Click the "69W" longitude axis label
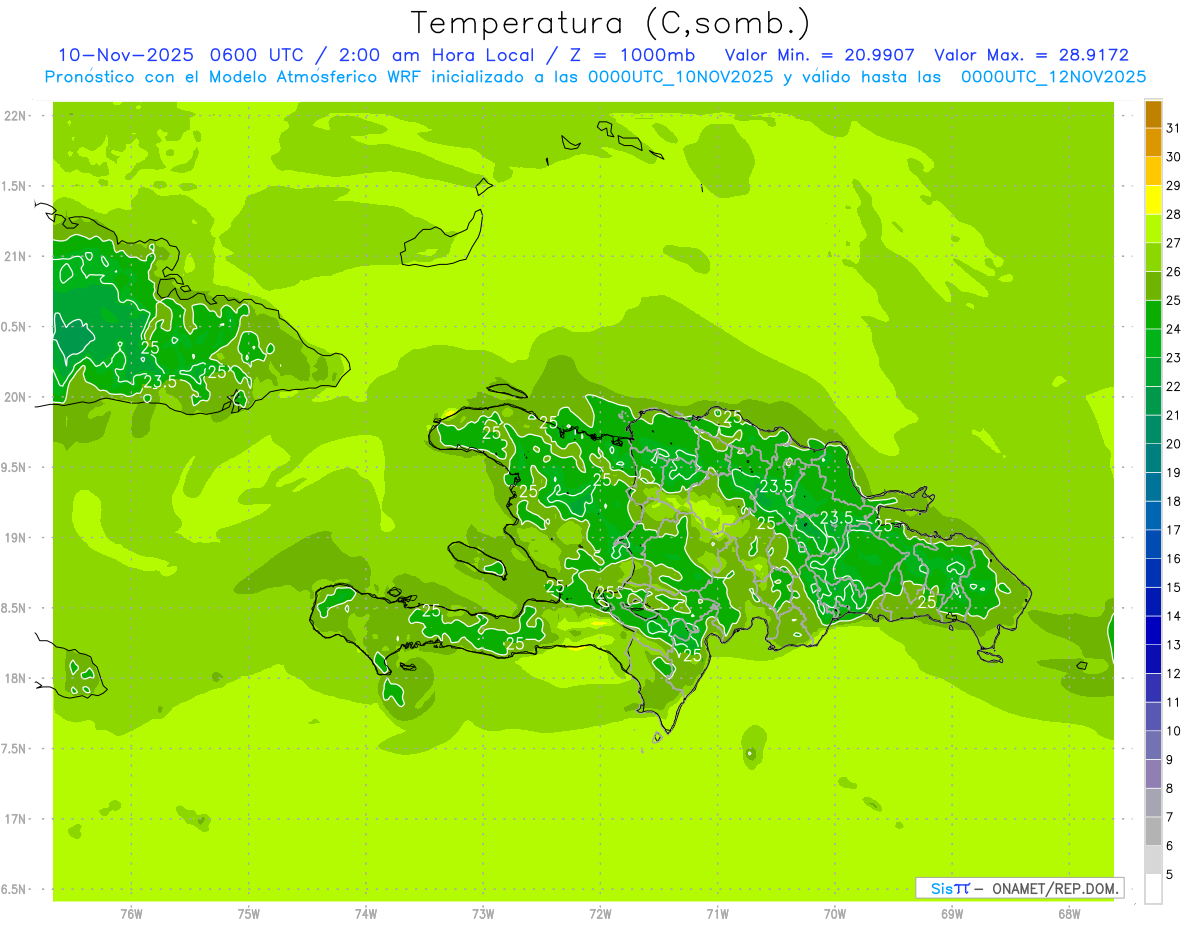 coord(952,914)
